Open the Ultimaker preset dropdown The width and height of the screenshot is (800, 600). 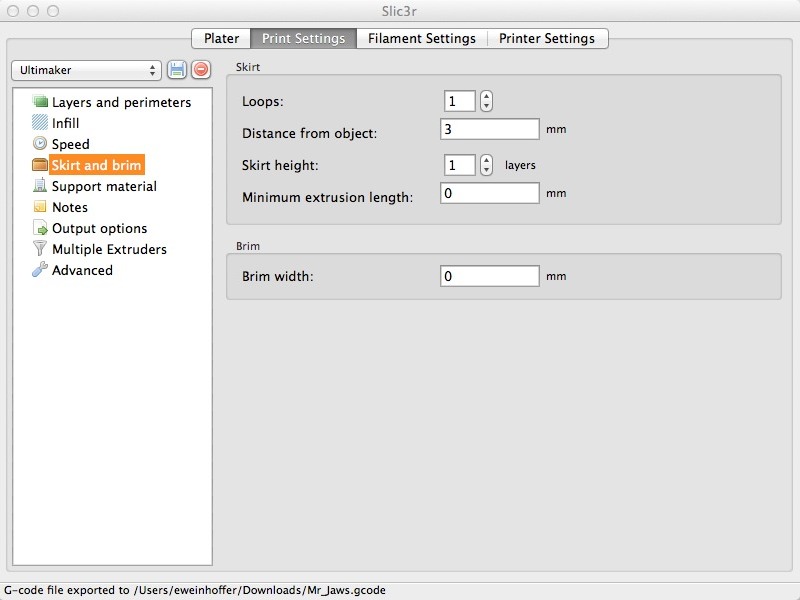(x=86, y=70)
